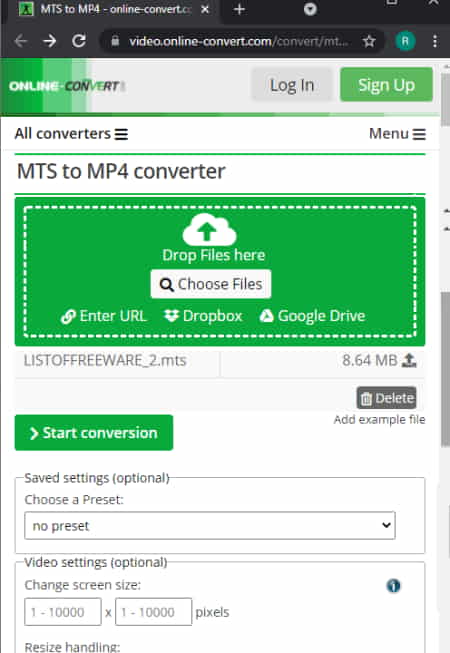The image size is (450, 653).
Task: Choose the Google Drive upload option
Action: coord(312,316)
